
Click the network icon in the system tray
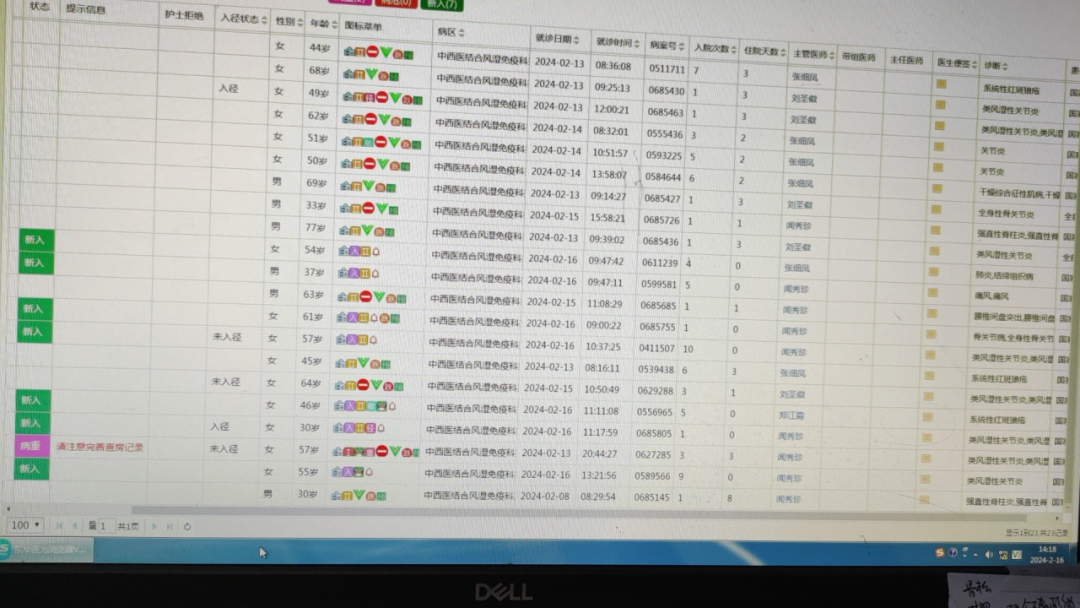pyautogui.click(x=1003, y=554)
